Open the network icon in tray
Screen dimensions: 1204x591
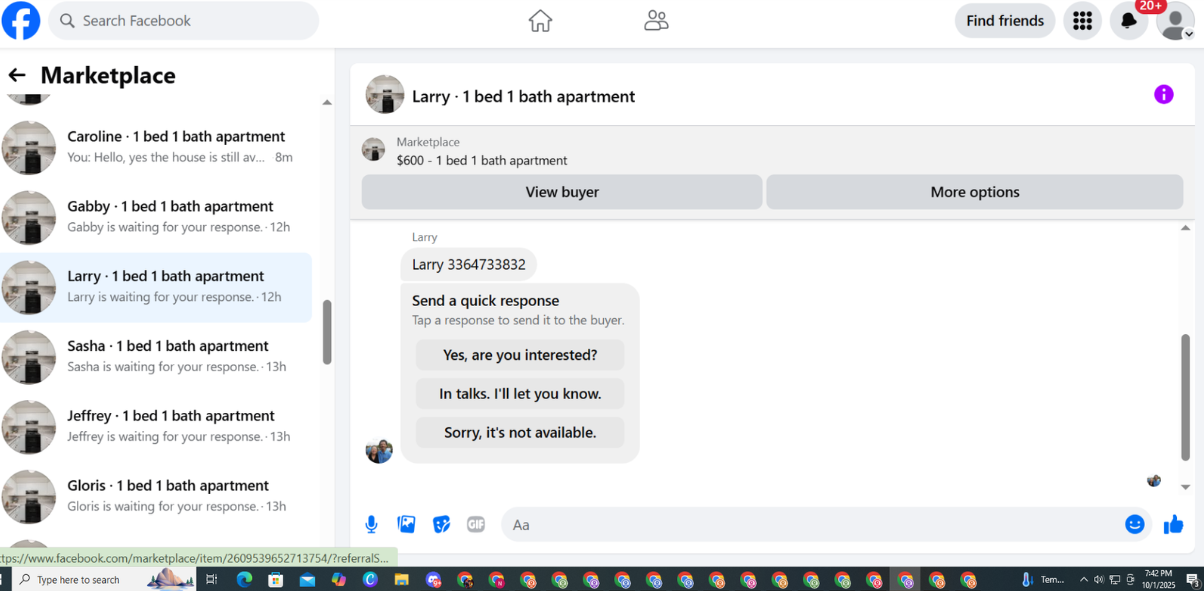click(x=1115, y=580)
